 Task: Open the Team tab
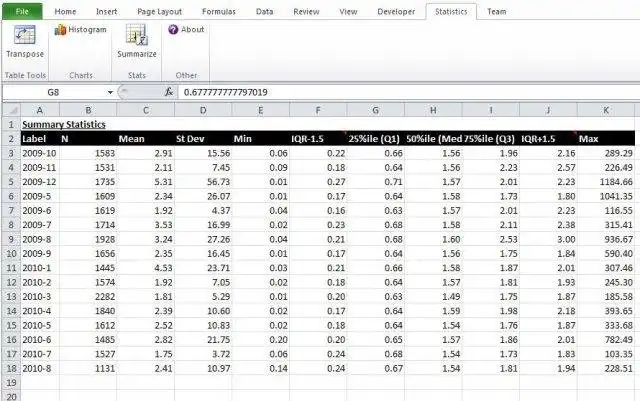pos(497,12)
